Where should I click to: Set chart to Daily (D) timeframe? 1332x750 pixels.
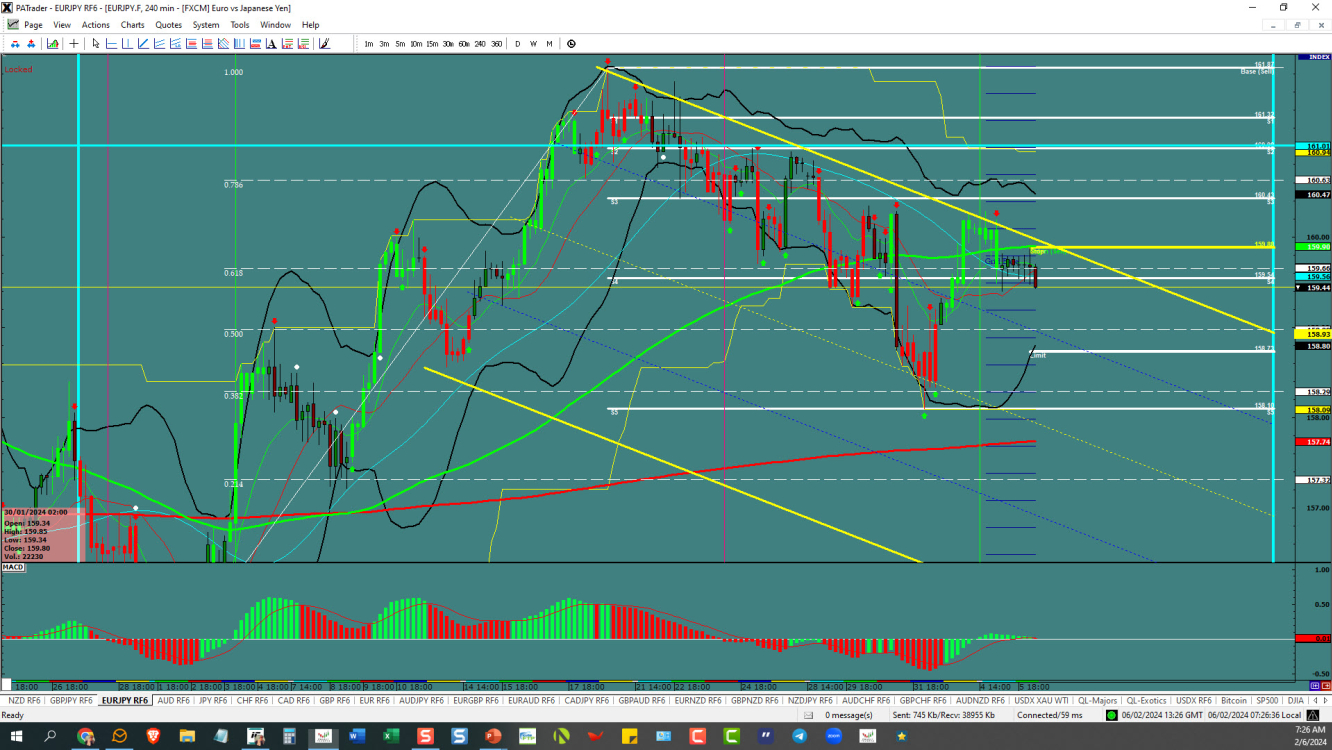click(x=517, y=44)
